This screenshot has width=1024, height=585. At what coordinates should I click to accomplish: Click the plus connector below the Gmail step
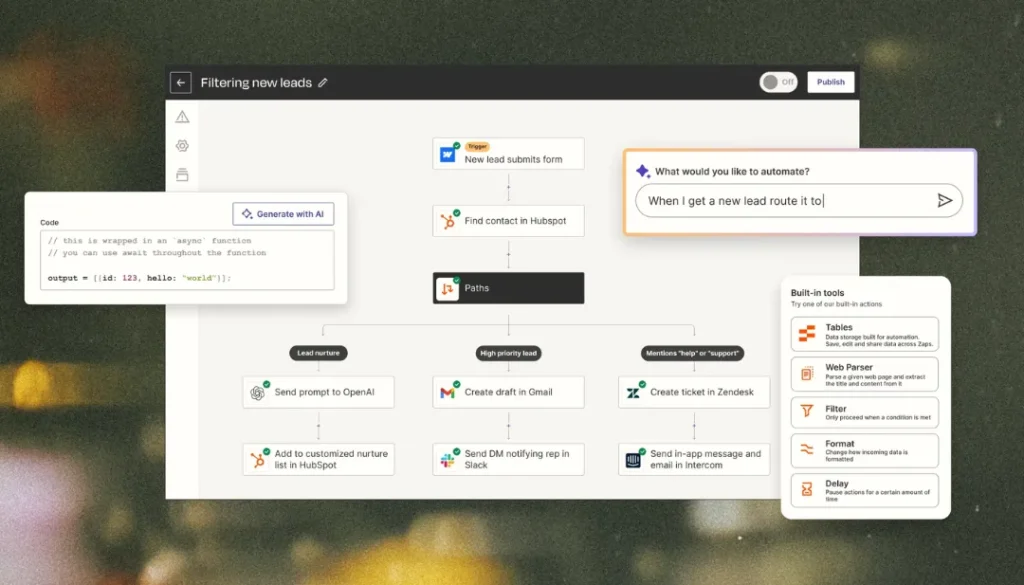[508, 426]
